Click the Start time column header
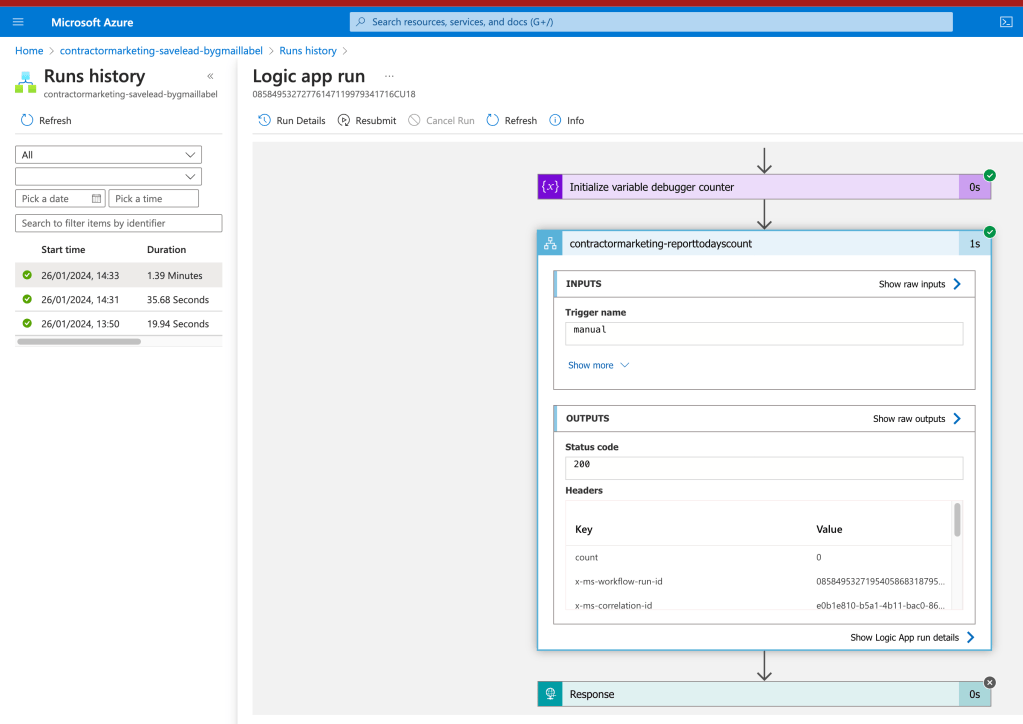 [x=63, y=249]
